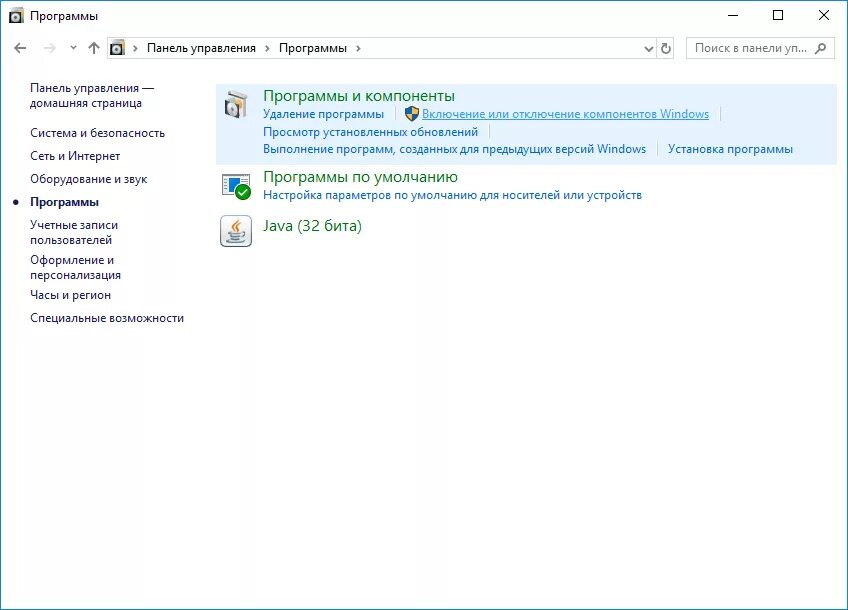
Task: Select 'Оборудование и звук' in sidebar
Action: point(89,179)
